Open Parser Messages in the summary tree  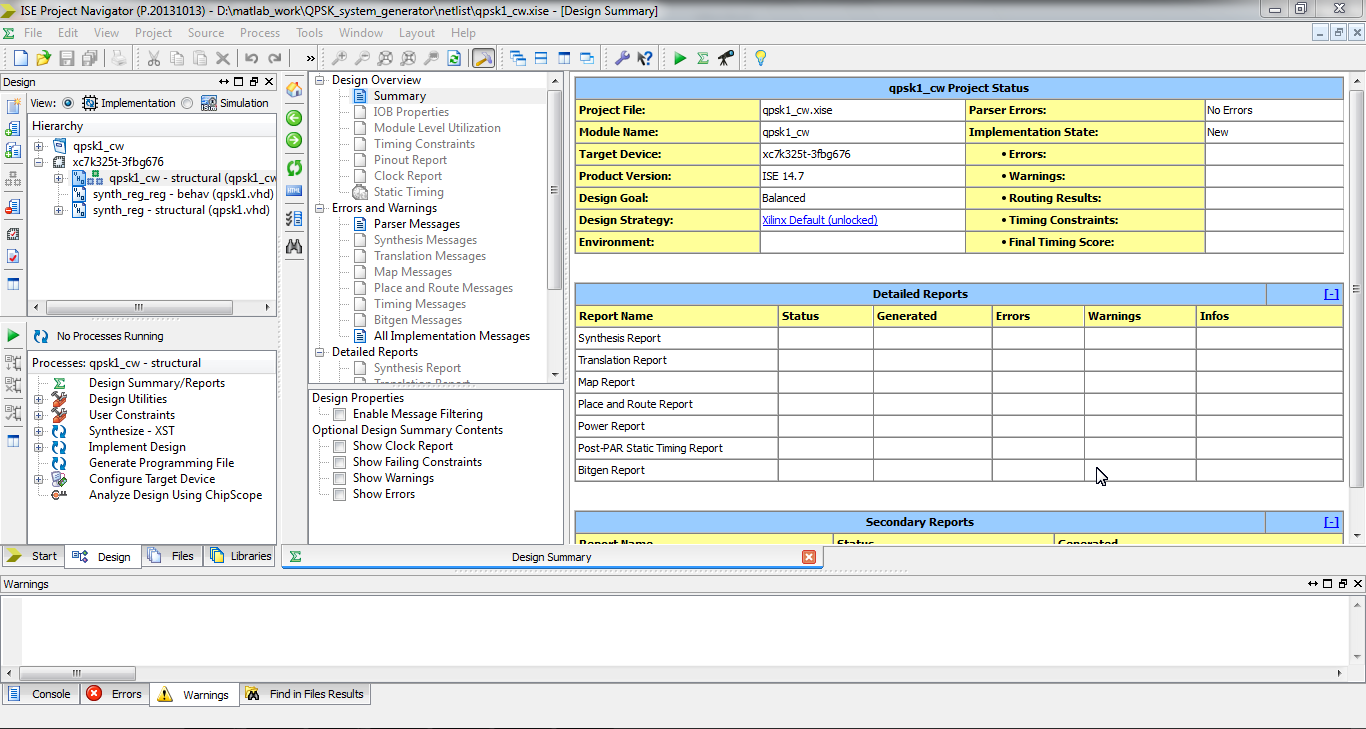(417, 224)
